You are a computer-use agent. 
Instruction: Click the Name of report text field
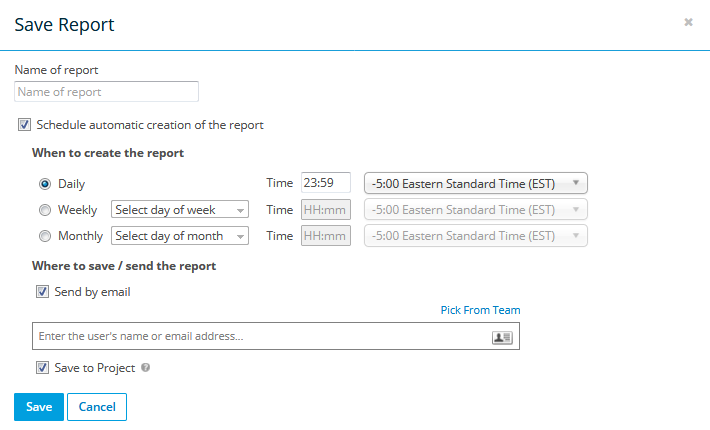point(106,92)
